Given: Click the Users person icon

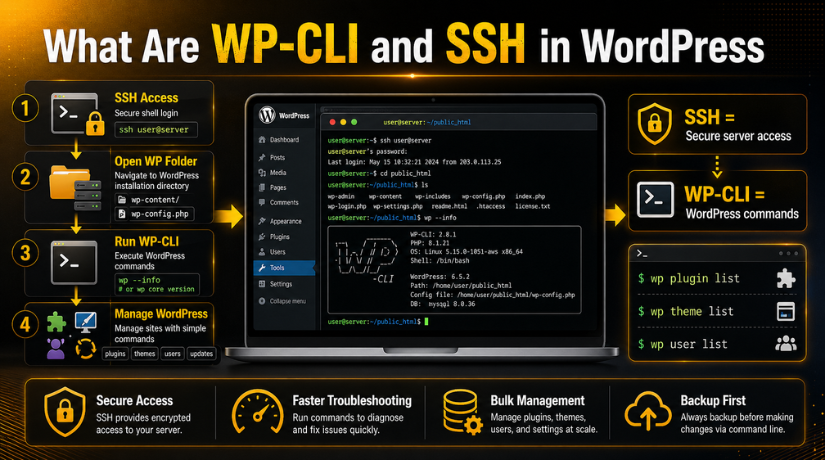Looking at the screenshot, I should click(x=262, y=252).
